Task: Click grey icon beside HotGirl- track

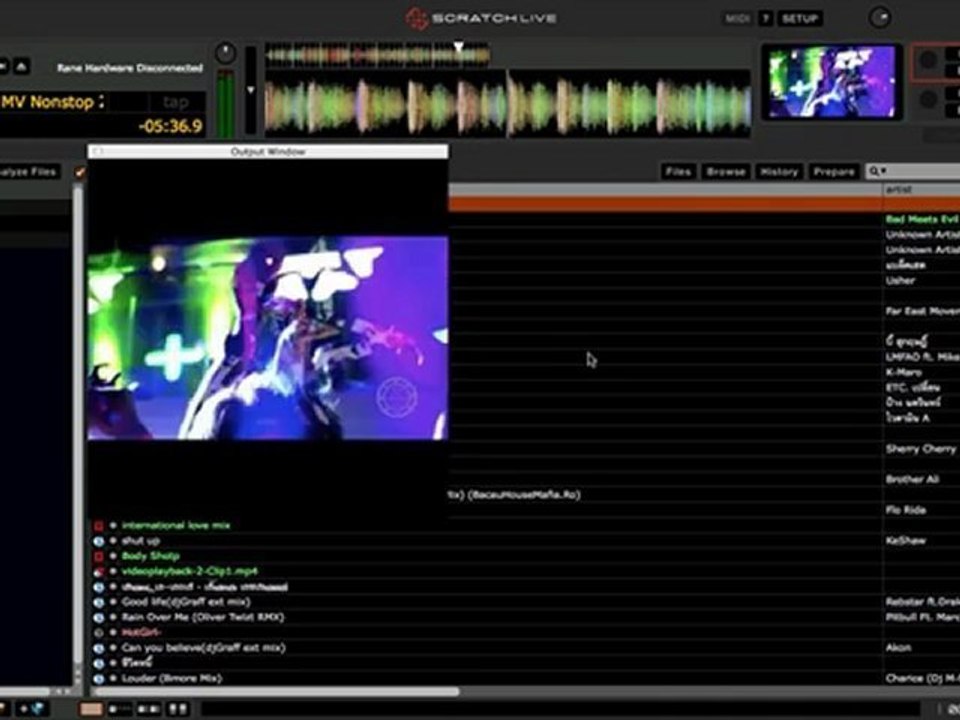Action: [99, 633]
